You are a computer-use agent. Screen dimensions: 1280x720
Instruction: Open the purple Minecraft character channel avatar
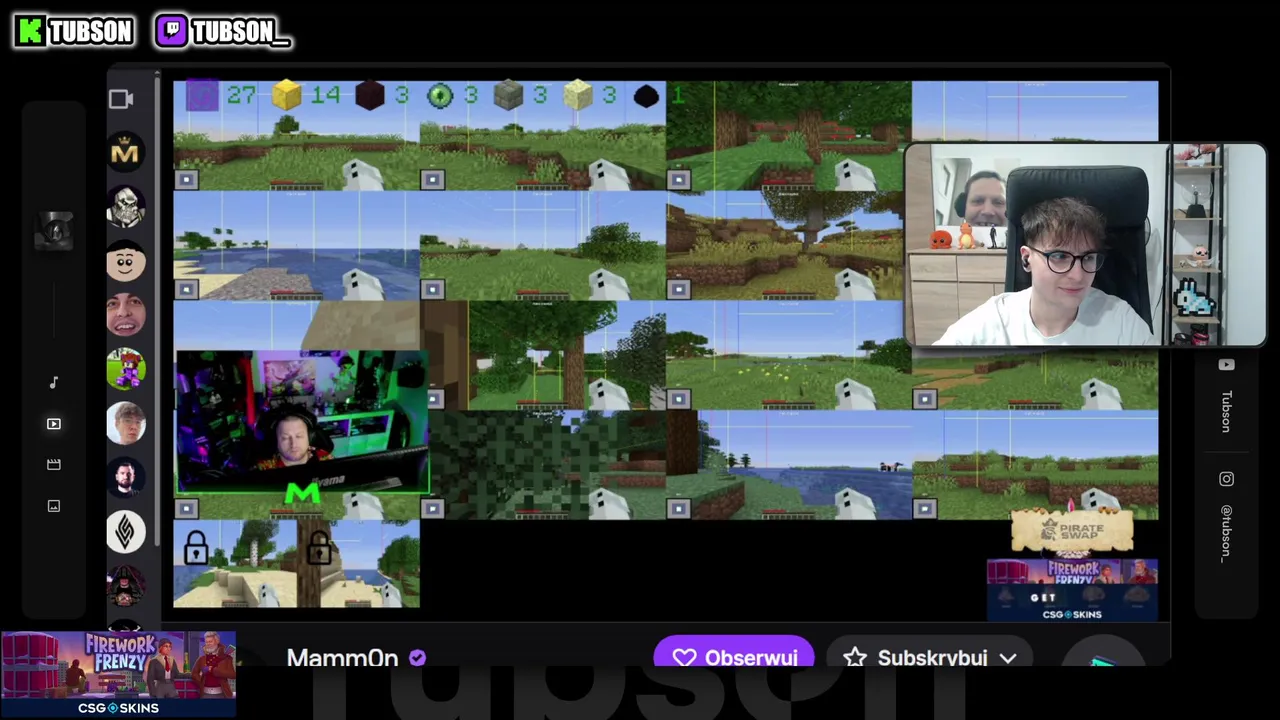(126, 369)
